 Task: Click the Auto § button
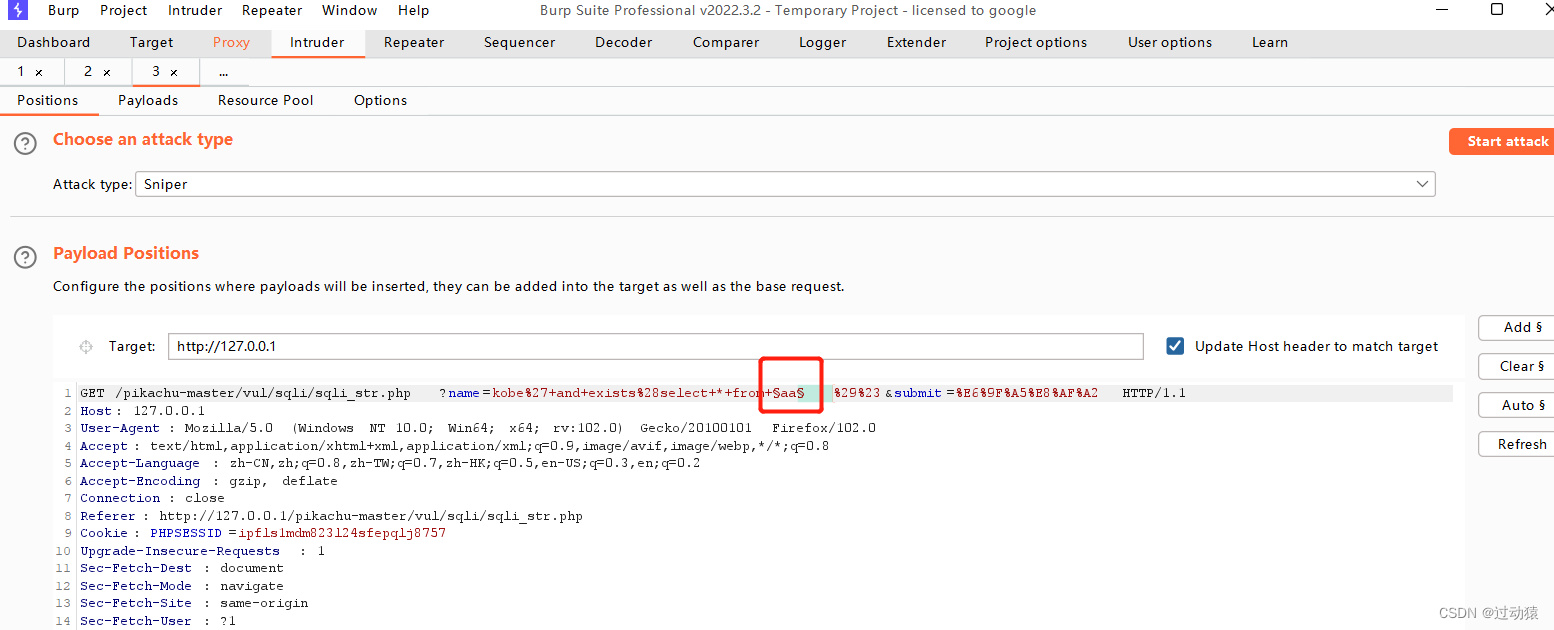pyautogui.click(x=1516, y=405)
